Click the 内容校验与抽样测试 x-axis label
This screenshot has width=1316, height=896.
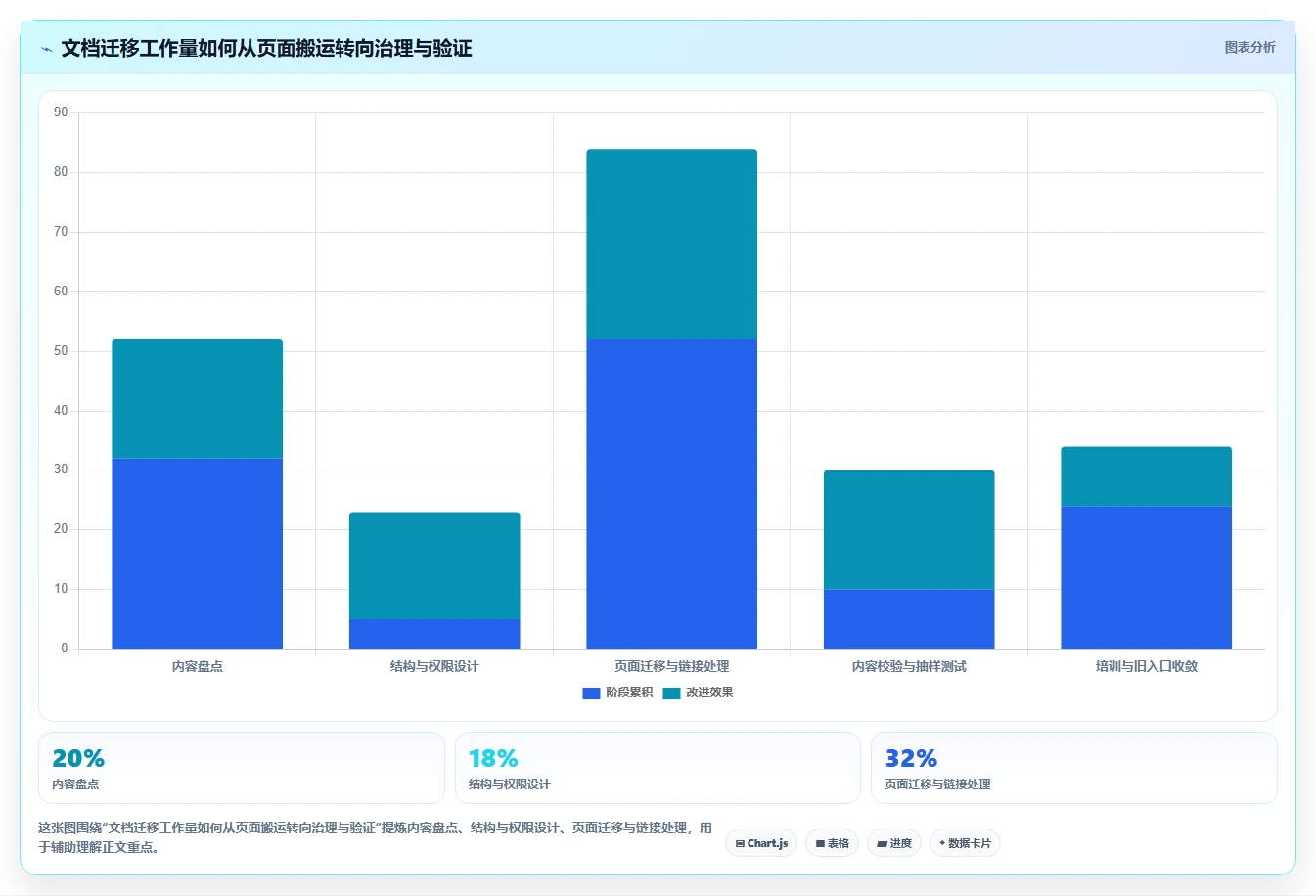tap(909, 666)
